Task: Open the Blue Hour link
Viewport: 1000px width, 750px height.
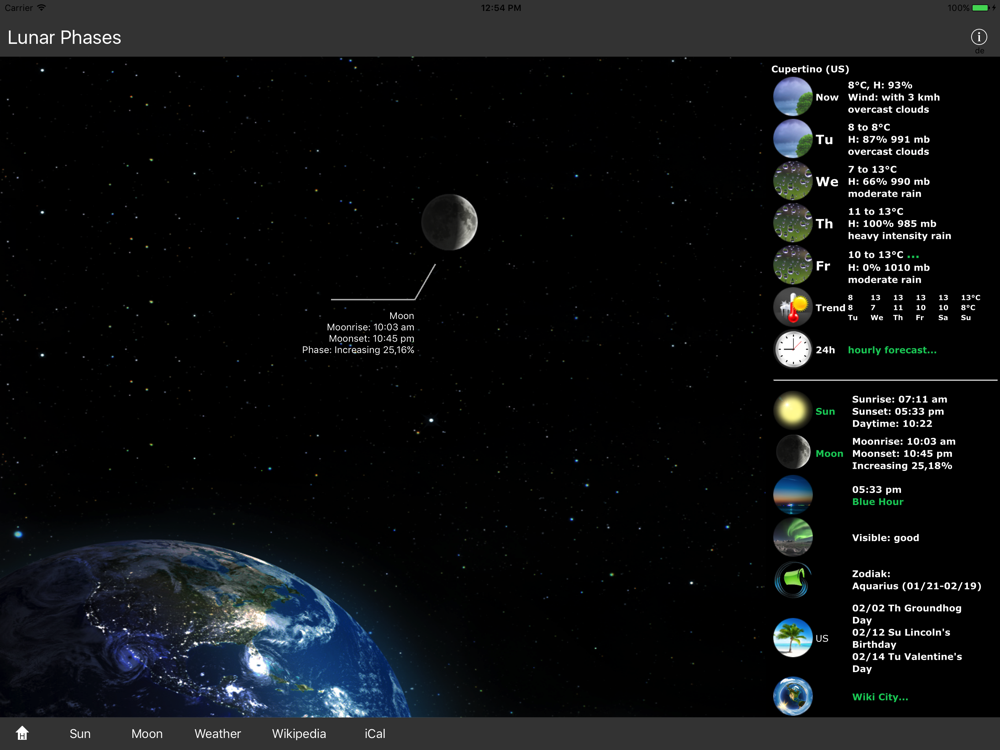Action: coord(878,502)
